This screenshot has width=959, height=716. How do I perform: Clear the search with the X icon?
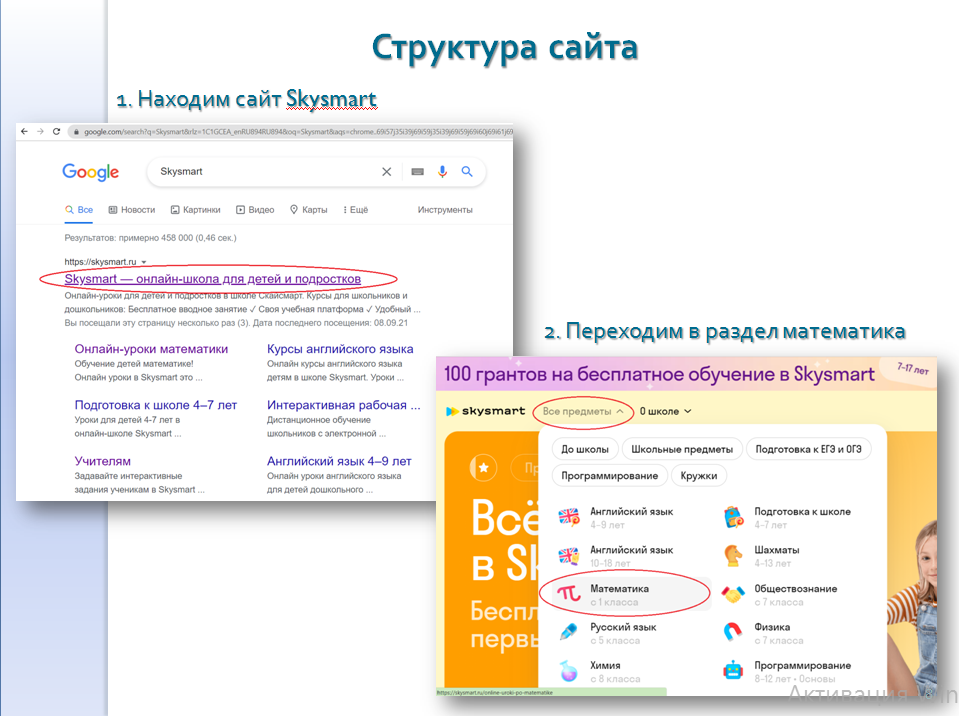387,172
